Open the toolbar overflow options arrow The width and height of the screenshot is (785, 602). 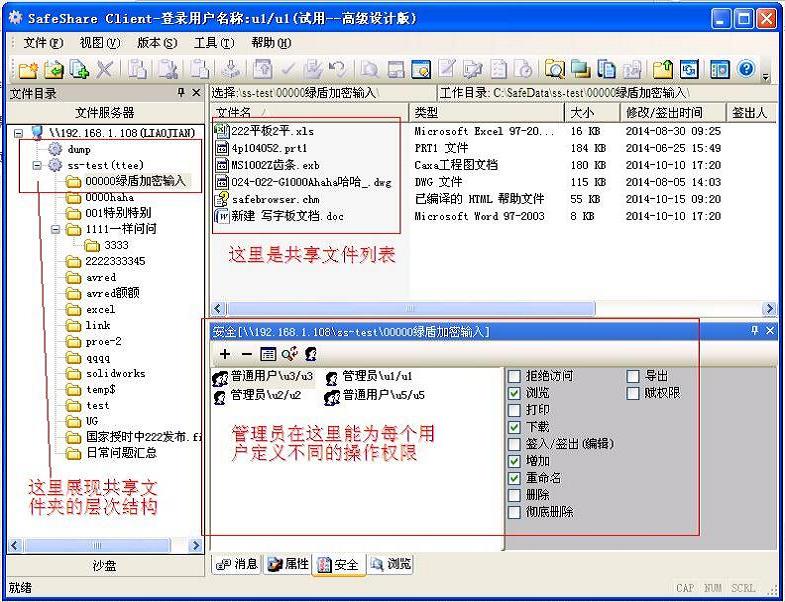coord(765,77)
